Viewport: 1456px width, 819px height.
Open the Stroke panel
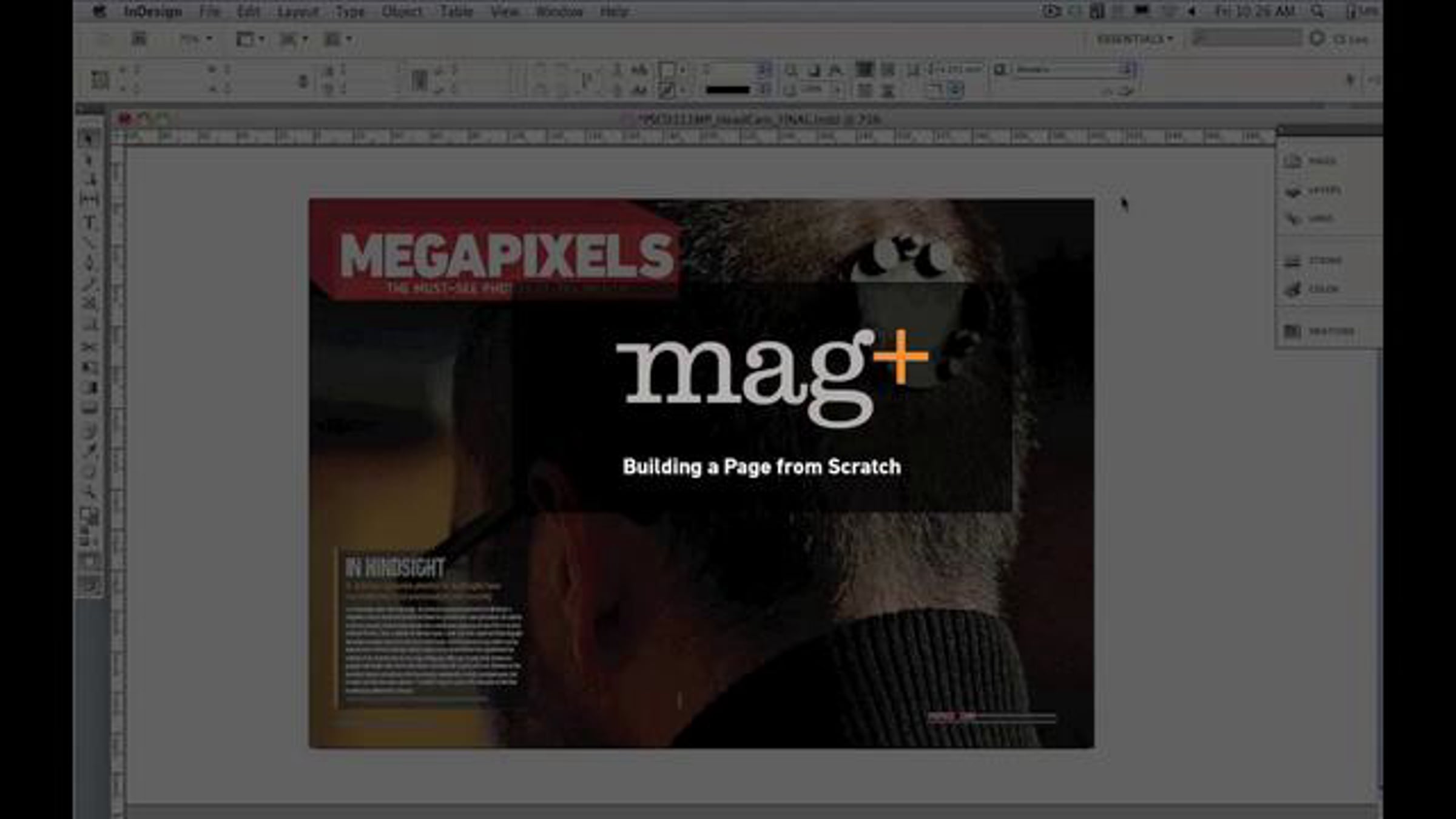[x=1313, y=260]
